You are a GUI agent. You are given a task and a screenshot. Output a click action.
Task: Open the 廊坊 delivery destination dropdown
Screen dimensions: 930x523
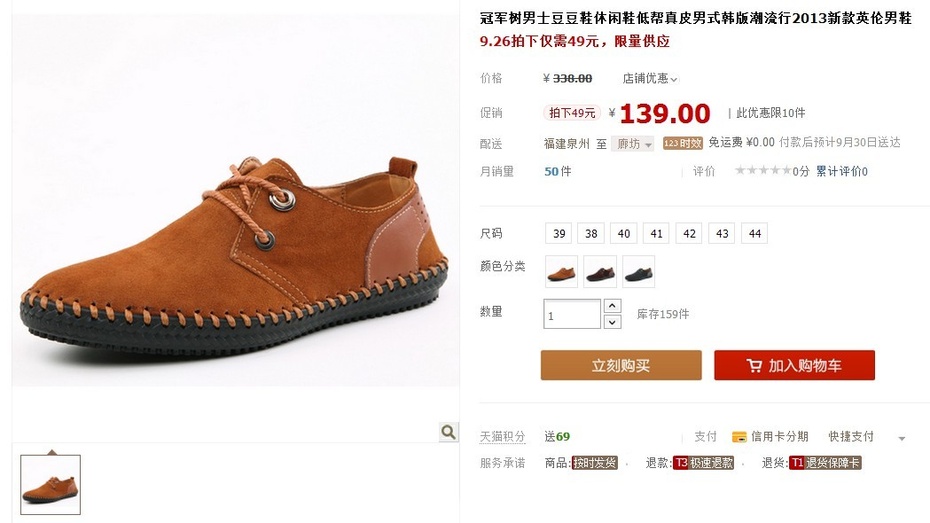633,143
